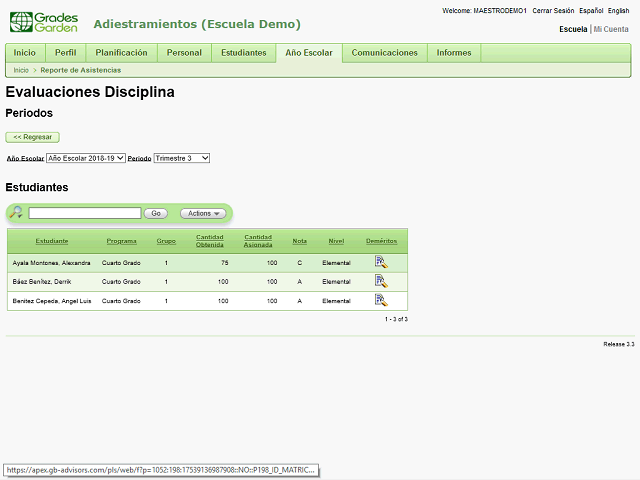Open the Periodo Trimestre 3 dropdown

click(x=182, y=158)
